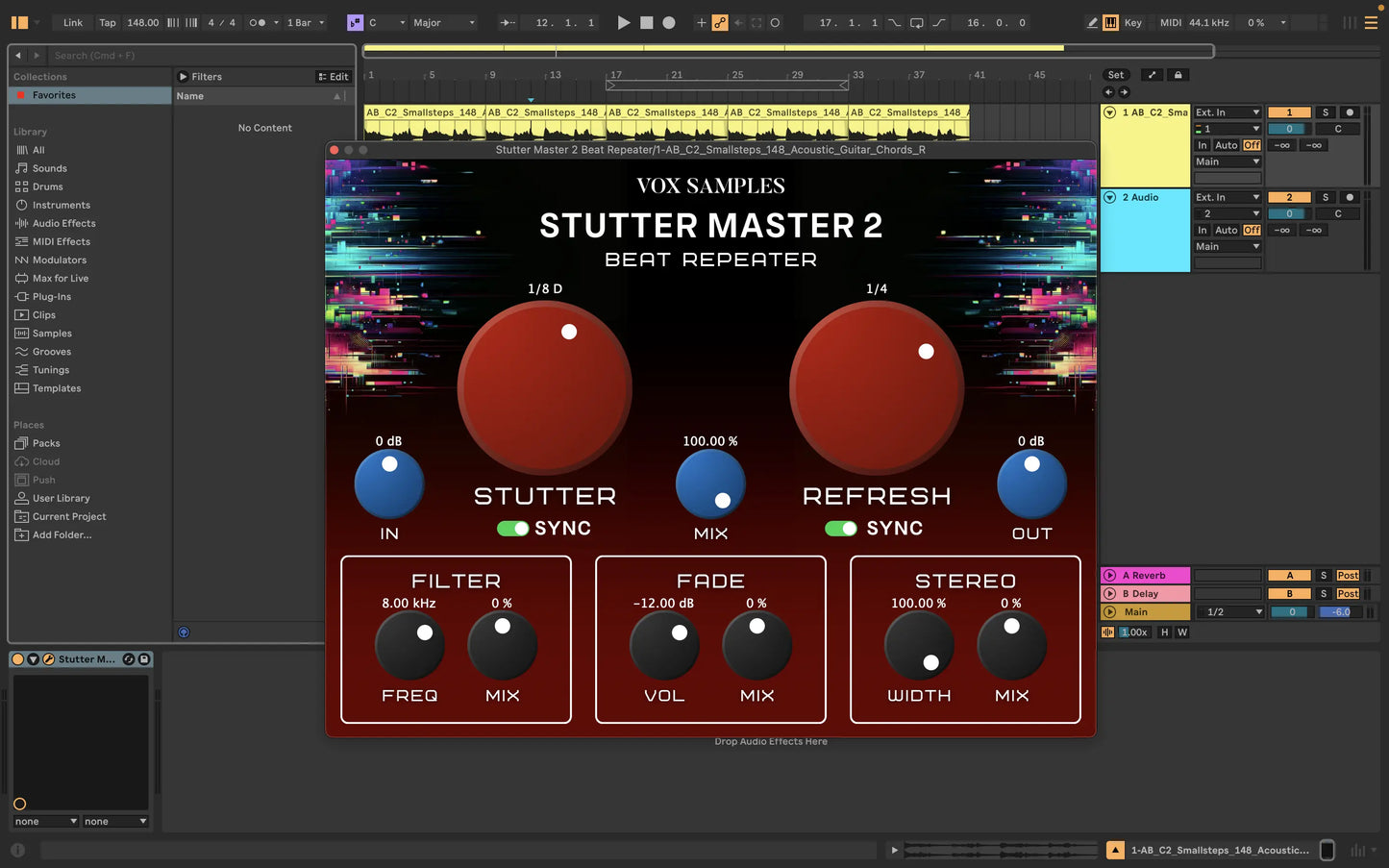This screenshot has height=868, width=1389.
Task: Arm track 2 Audio for recording
Action: (x=1350, y=197)
